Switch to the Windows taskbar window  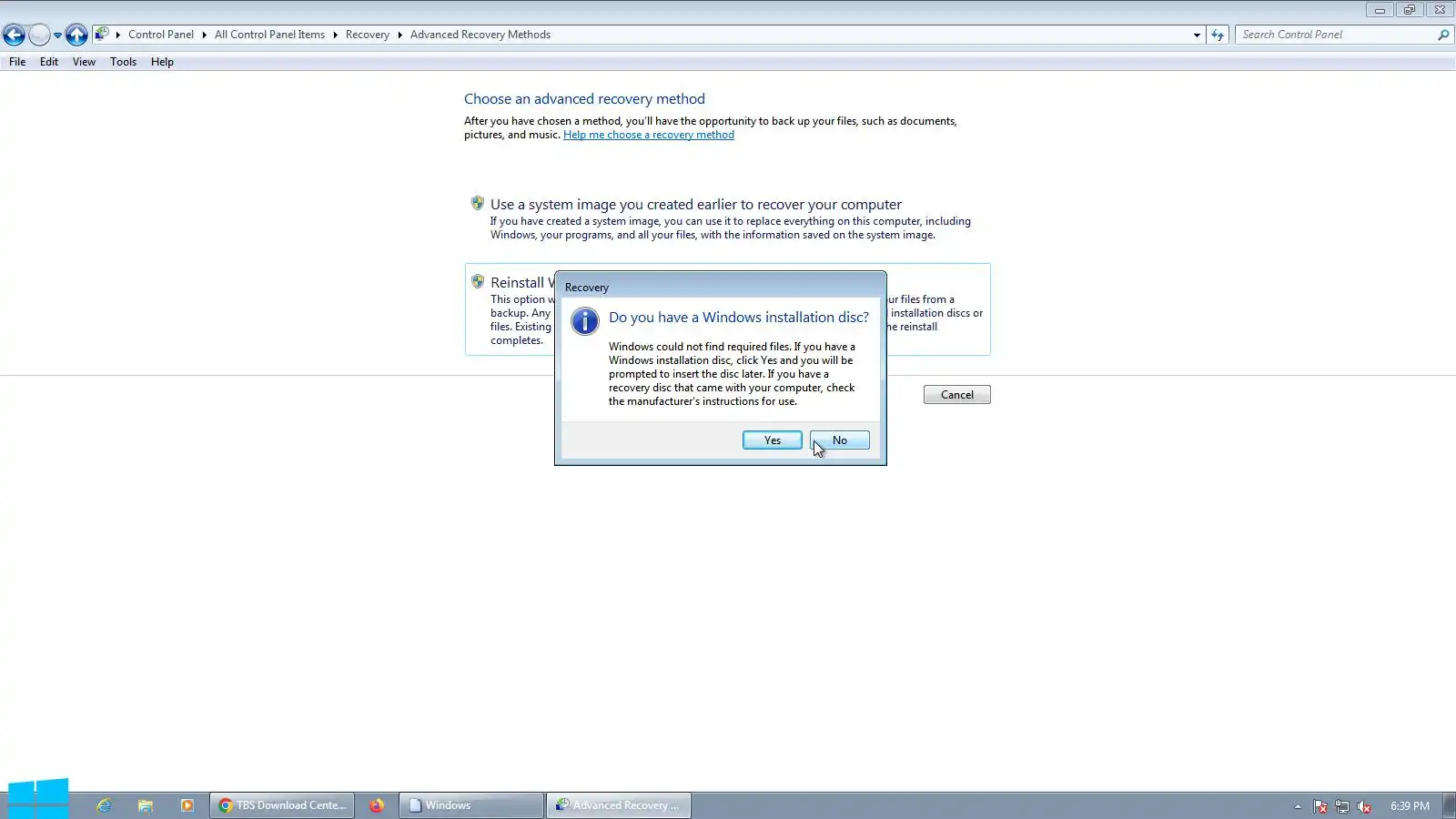coord(471,805)
